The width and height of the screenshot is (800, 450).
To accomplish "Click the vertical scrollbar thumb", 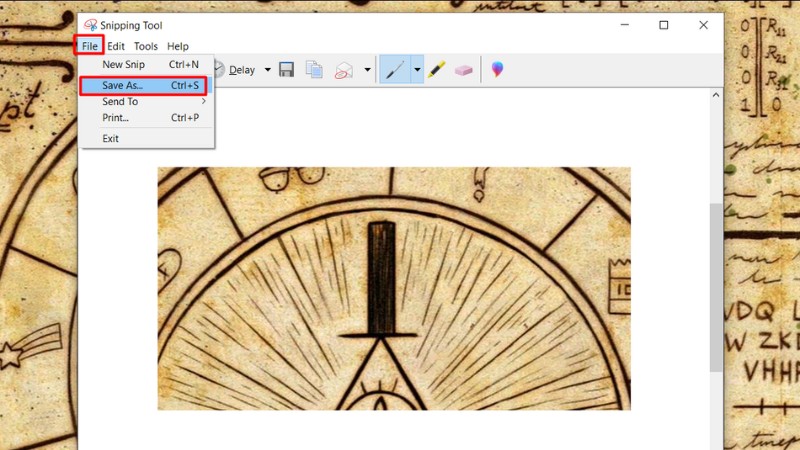I will point(716,287).
